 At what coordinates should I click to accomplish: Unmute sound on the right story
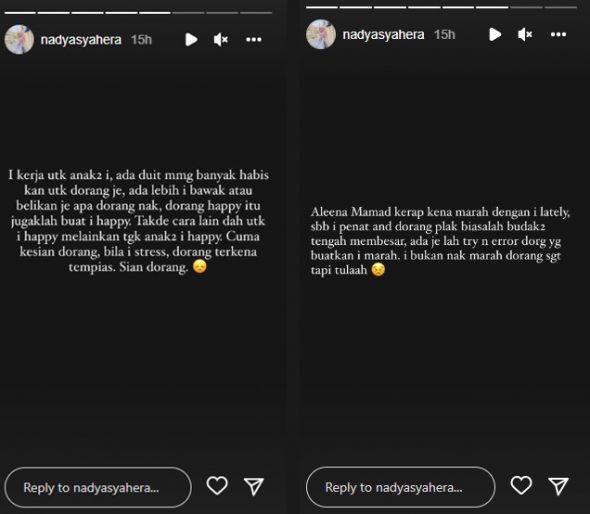click(525, 35)
